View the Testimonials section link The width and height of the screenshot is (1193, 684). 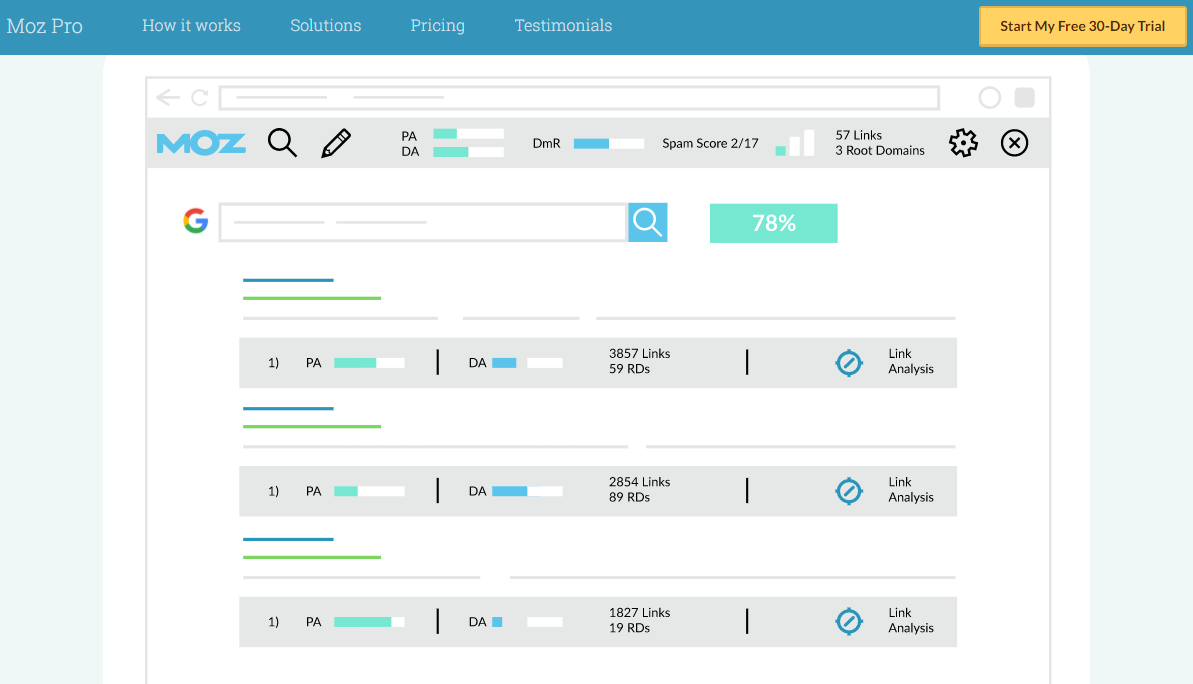pyautogui.click(x=563, y=25)
